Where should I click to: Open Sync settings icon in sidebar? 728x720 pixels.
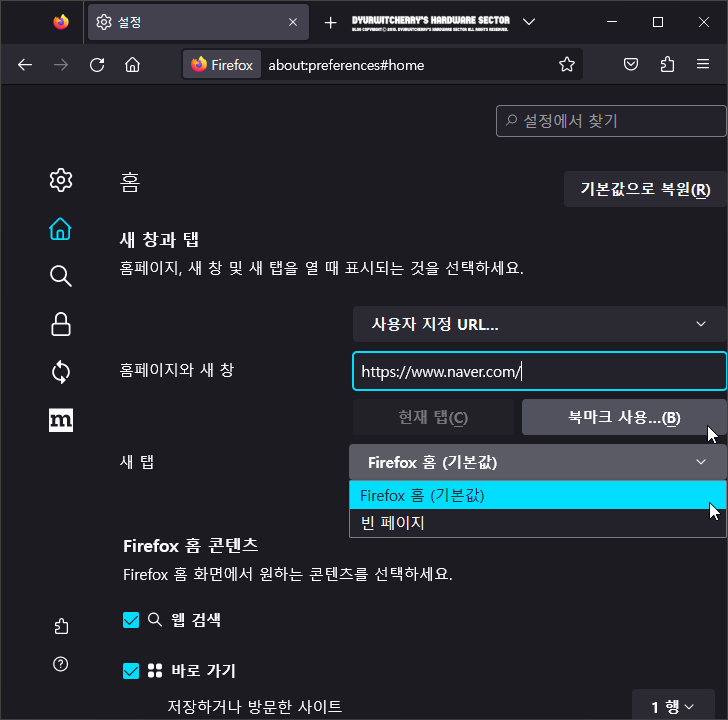pyautogui.click(x=61, y=372)
